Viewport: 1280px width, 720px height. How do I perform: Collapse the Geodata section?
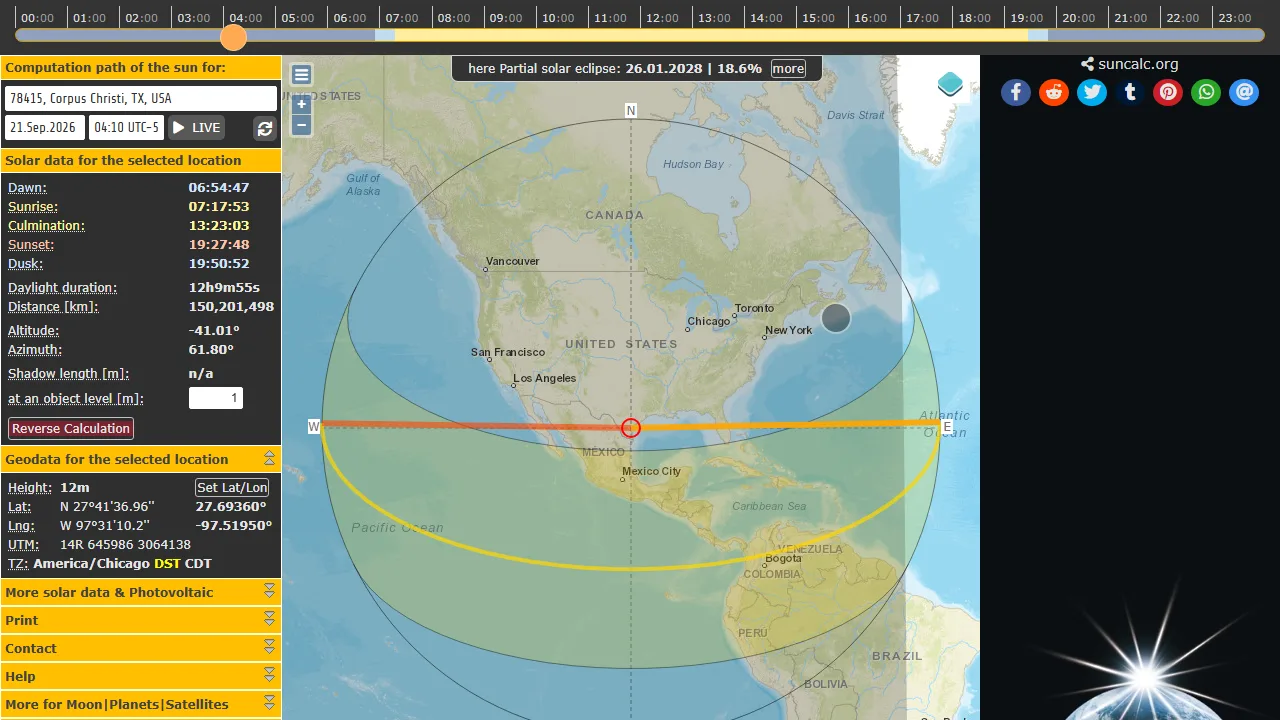click(269, 458)
